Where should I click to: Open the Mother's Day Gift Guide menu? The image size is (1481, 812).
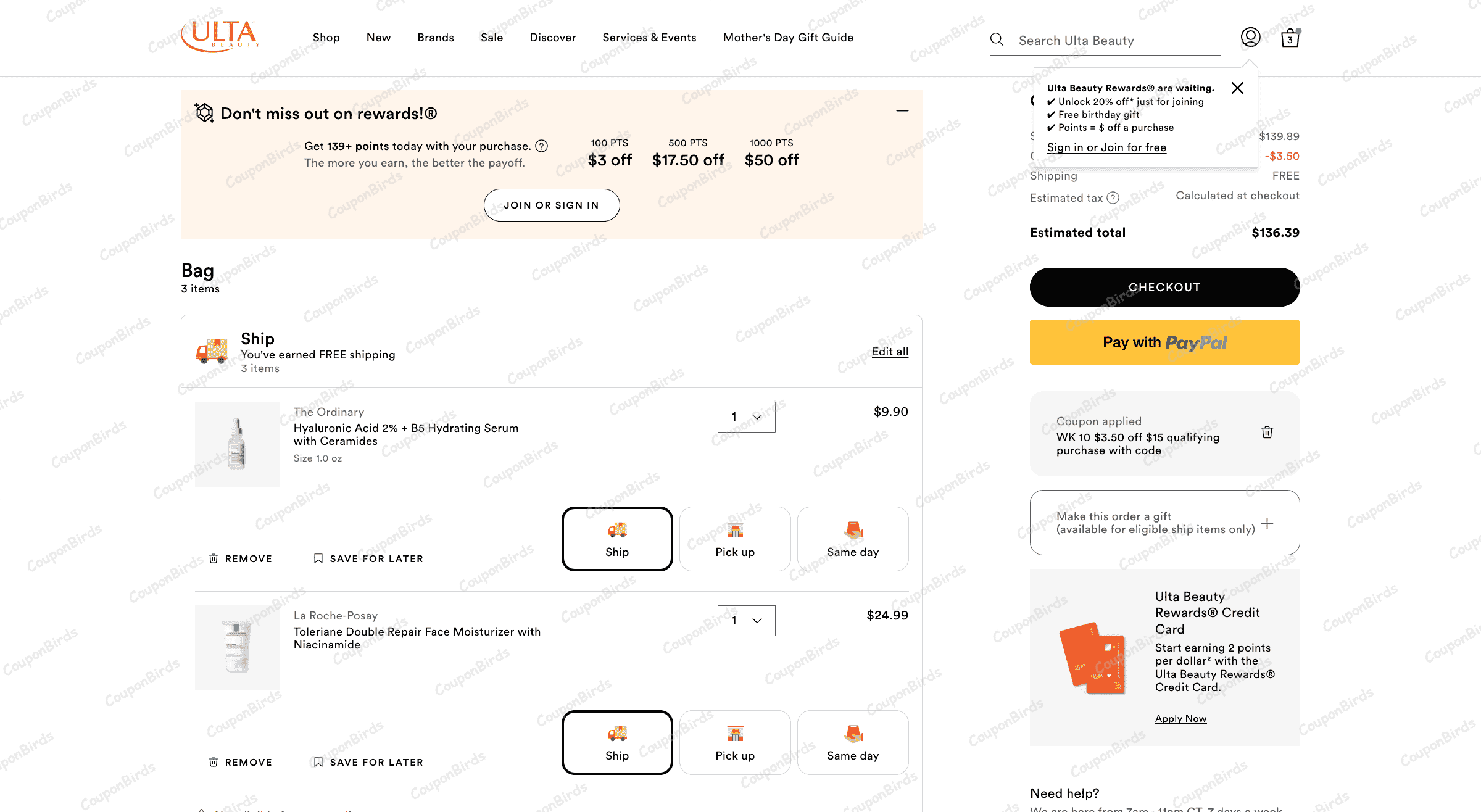point(787,38)
